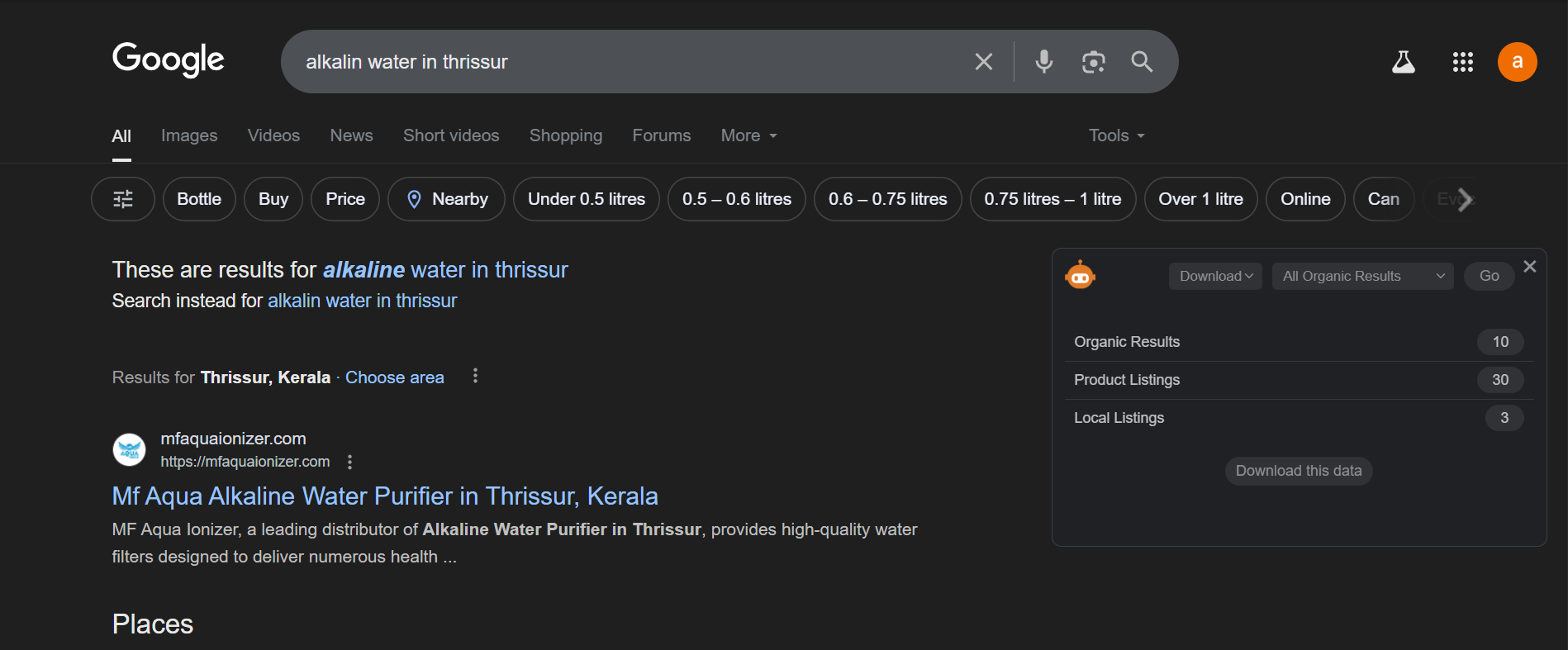Apply the Price filter chip
Viewport: 1568px width, 650px height.
pyautogui.click(x=345, y=199)
